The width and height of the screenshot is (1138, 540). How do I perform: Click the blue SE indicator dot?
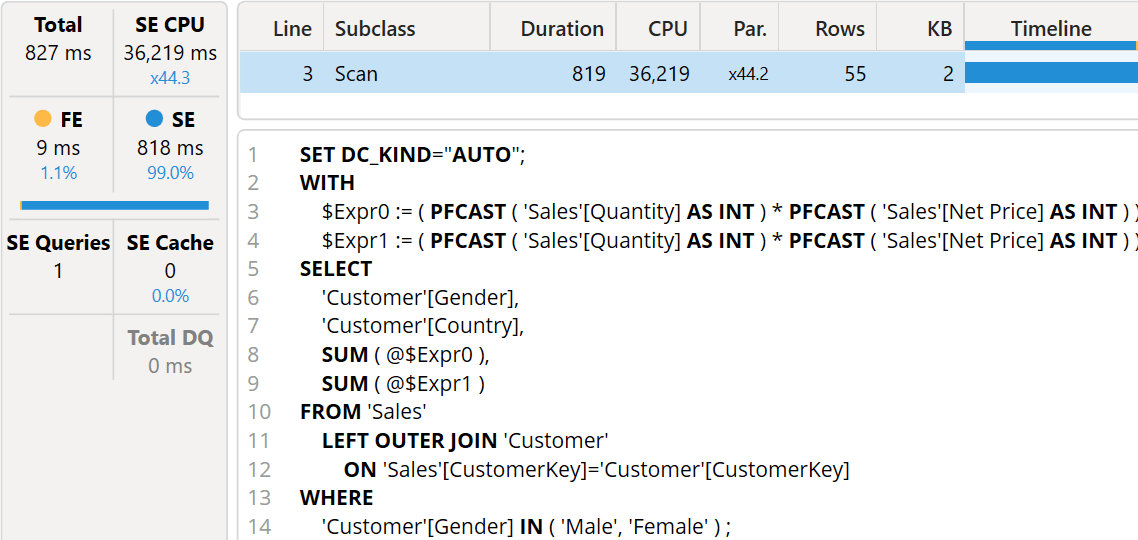tap(154, 119)
